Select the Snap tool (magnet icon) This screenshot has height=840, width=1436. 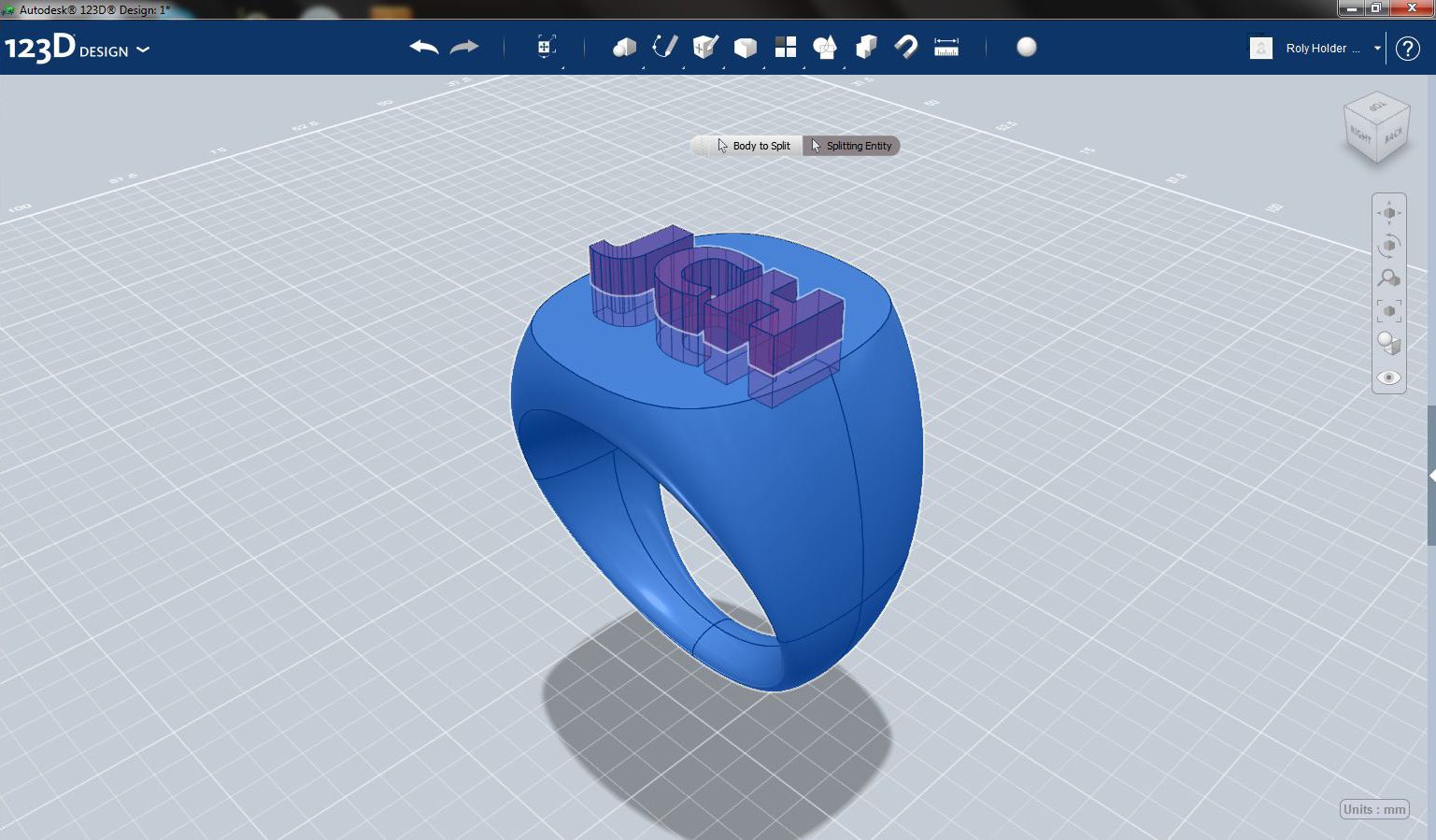tap(905, 47)
